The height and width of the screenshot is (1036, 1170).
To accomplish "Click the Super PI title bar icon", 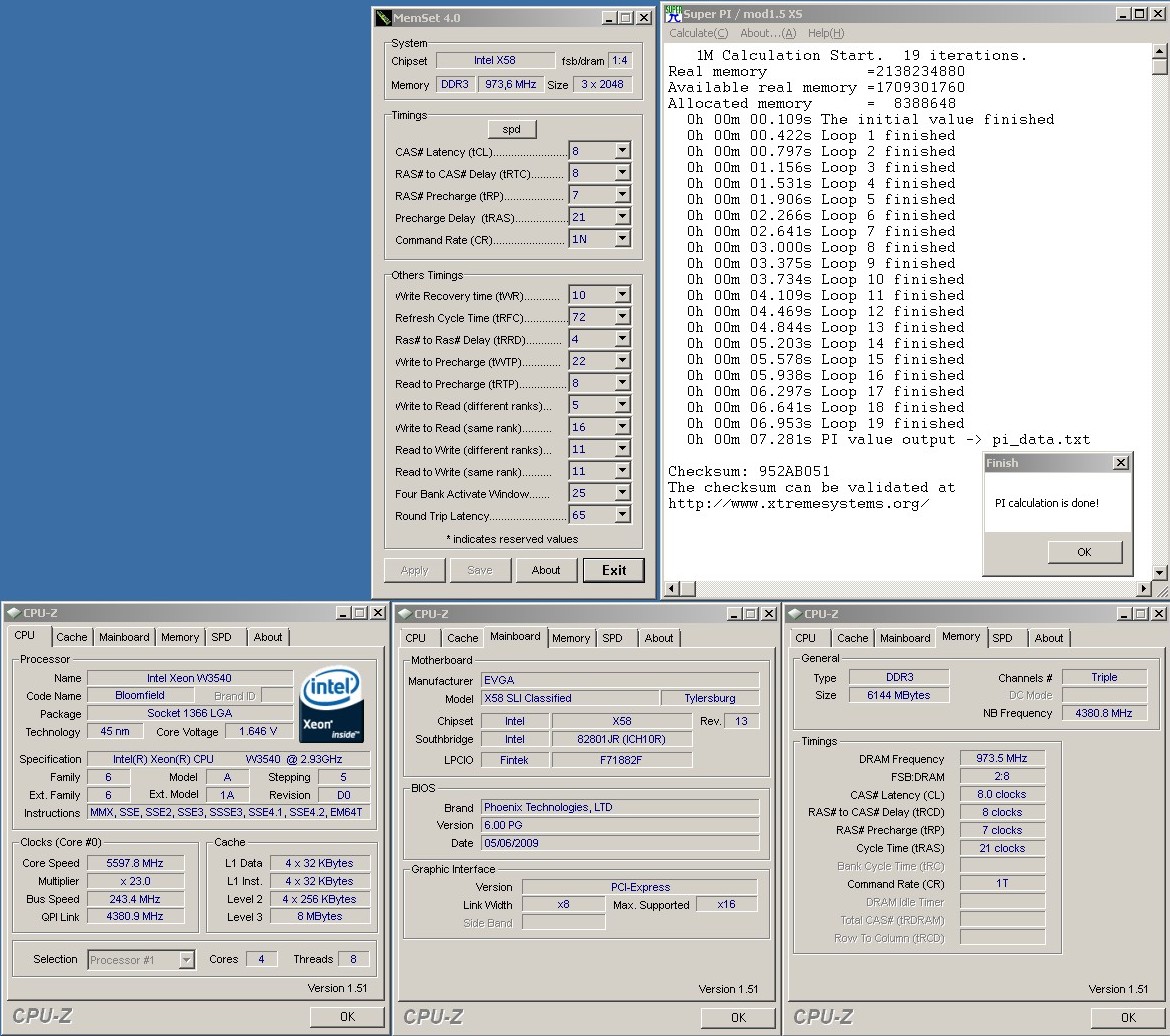I will click(x=673, y=13).
